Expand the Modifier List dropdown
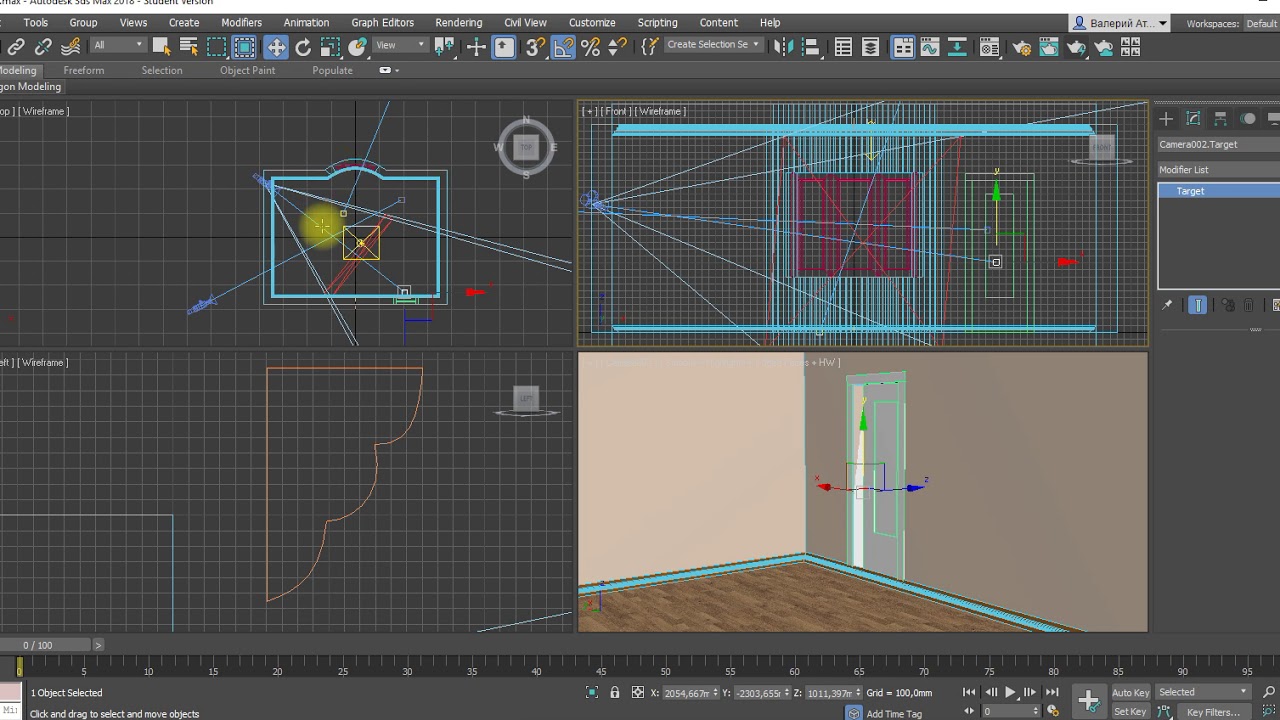The image size is (1280, 720). pos(1218,170)
